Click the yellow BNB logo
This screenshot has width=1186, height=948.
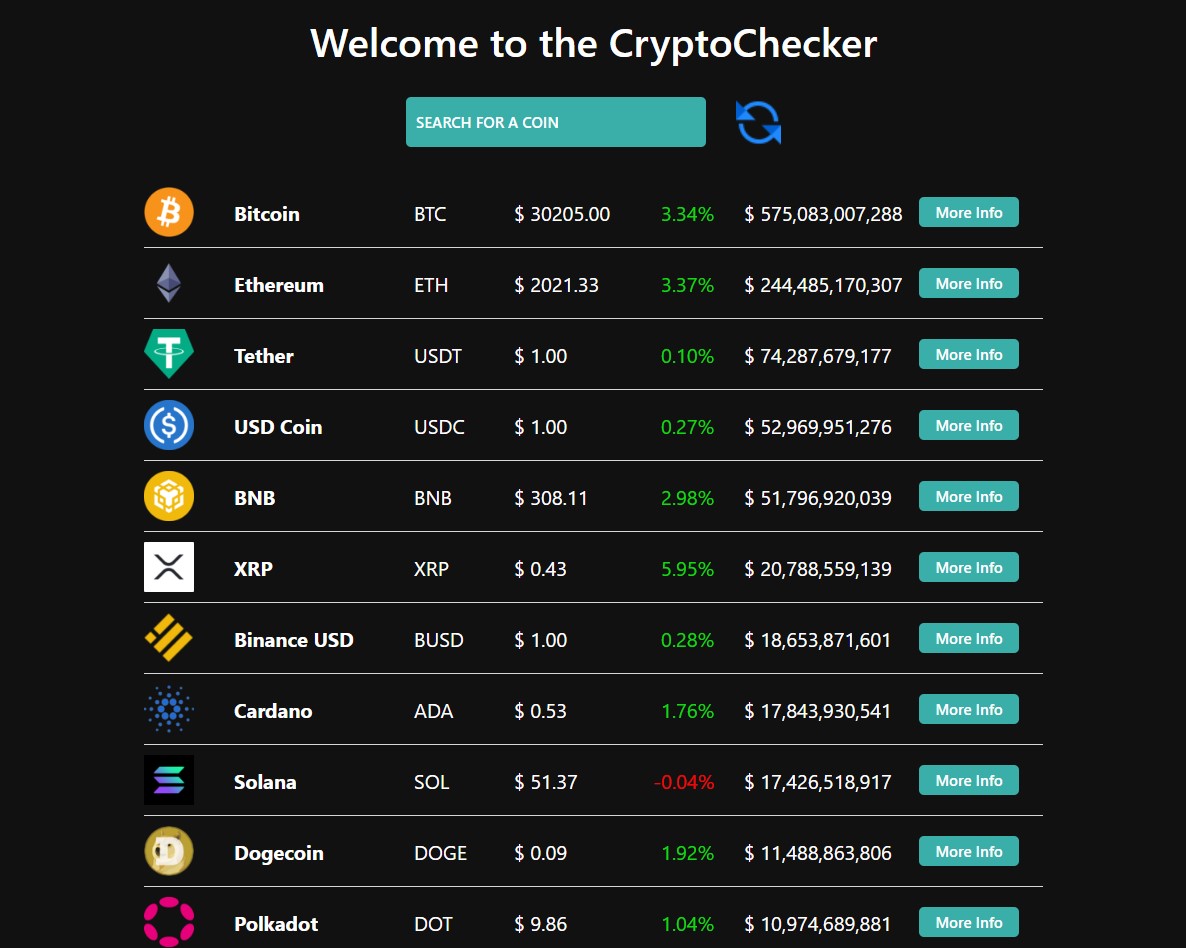(x=169, y=496)
